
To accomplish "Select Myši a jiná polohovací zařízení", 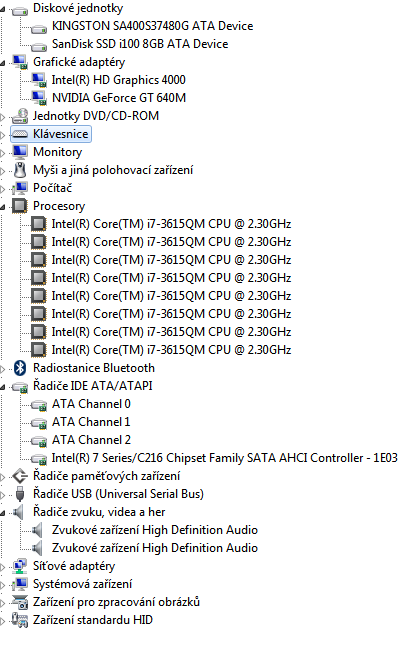I will pos(113,170).
